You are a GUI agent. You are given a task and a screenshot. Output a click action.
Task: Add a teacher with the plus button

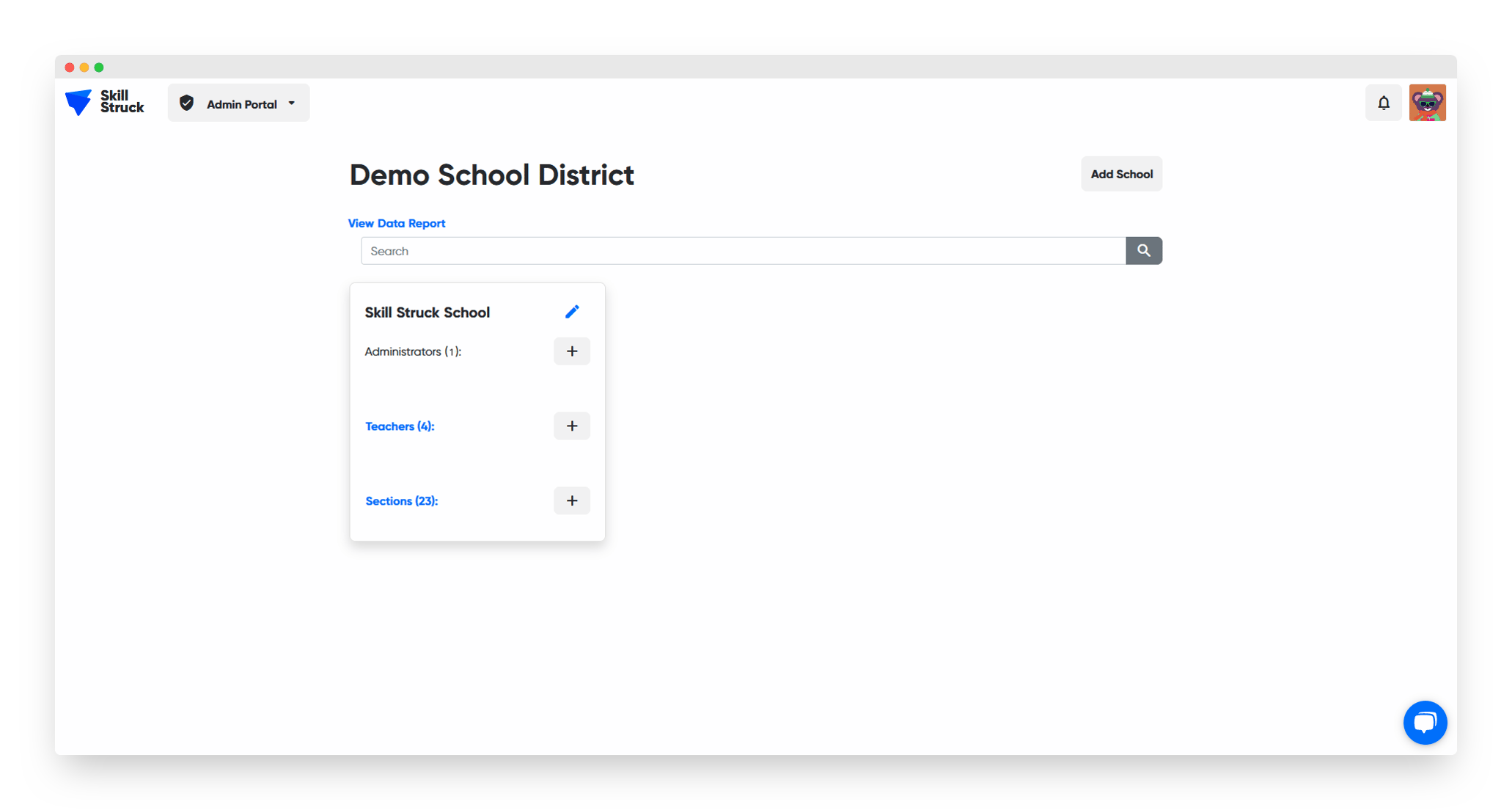[572, 426]
